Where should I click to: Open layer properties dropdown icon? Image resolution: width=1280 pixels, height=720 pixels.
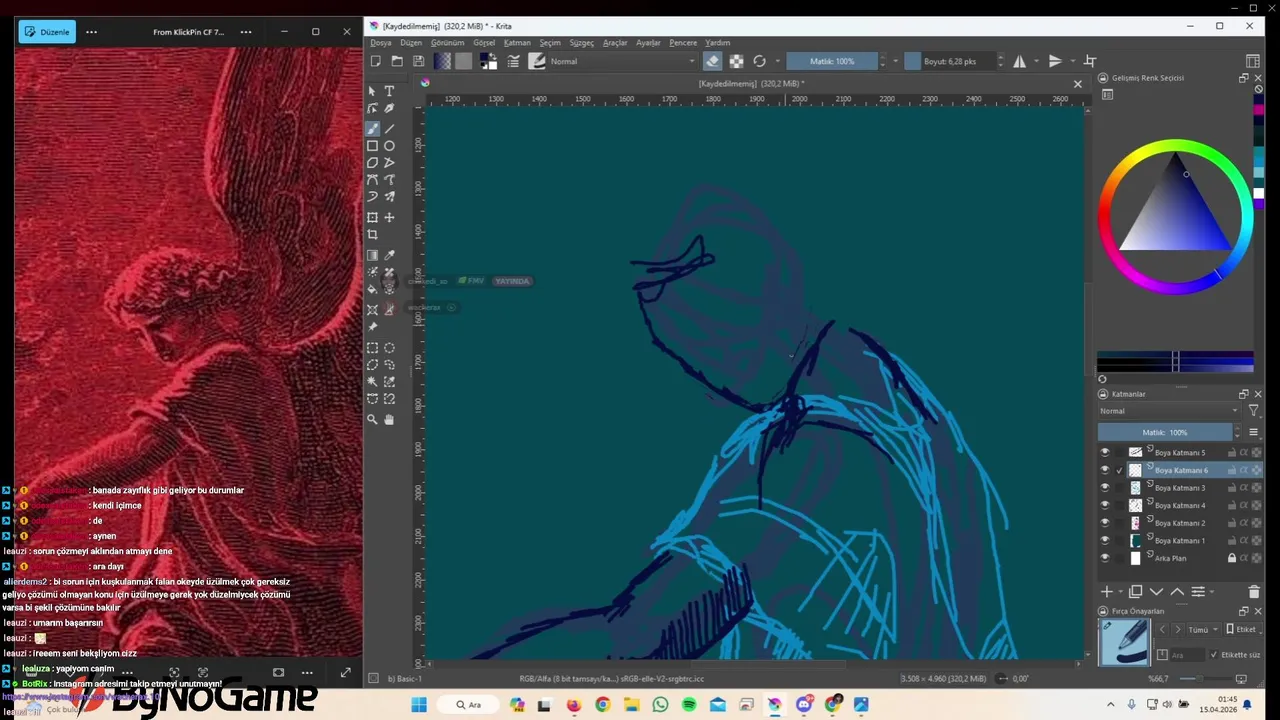[x=1200, y=592]
